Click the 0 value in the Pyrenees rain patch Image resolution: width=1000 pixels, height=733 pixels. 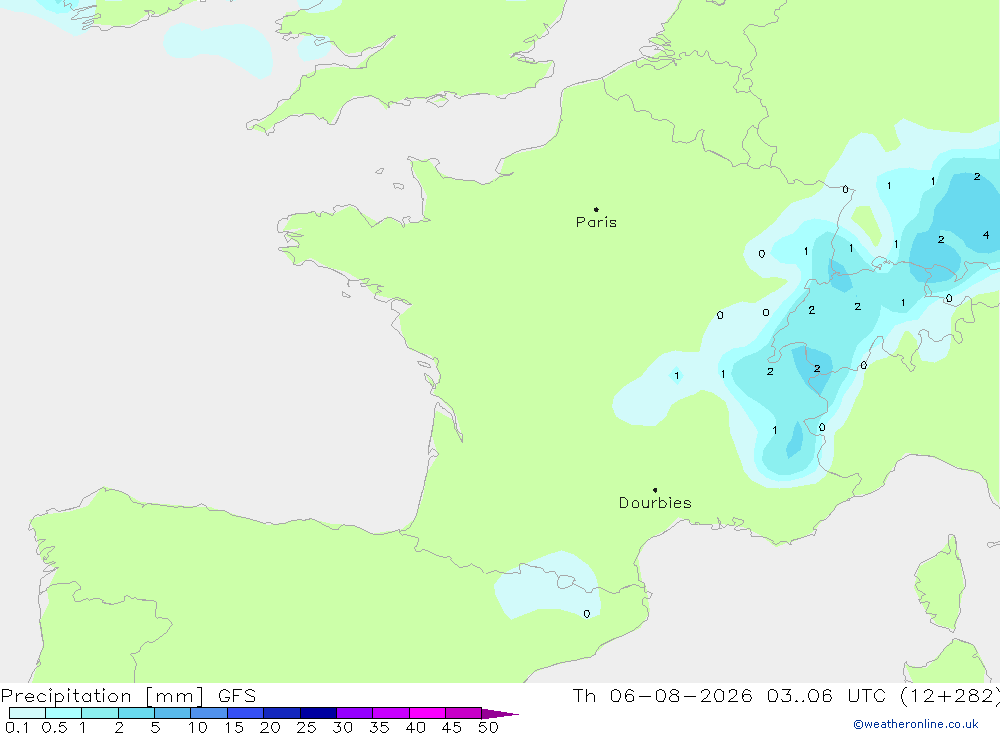[x=587, y=614]
